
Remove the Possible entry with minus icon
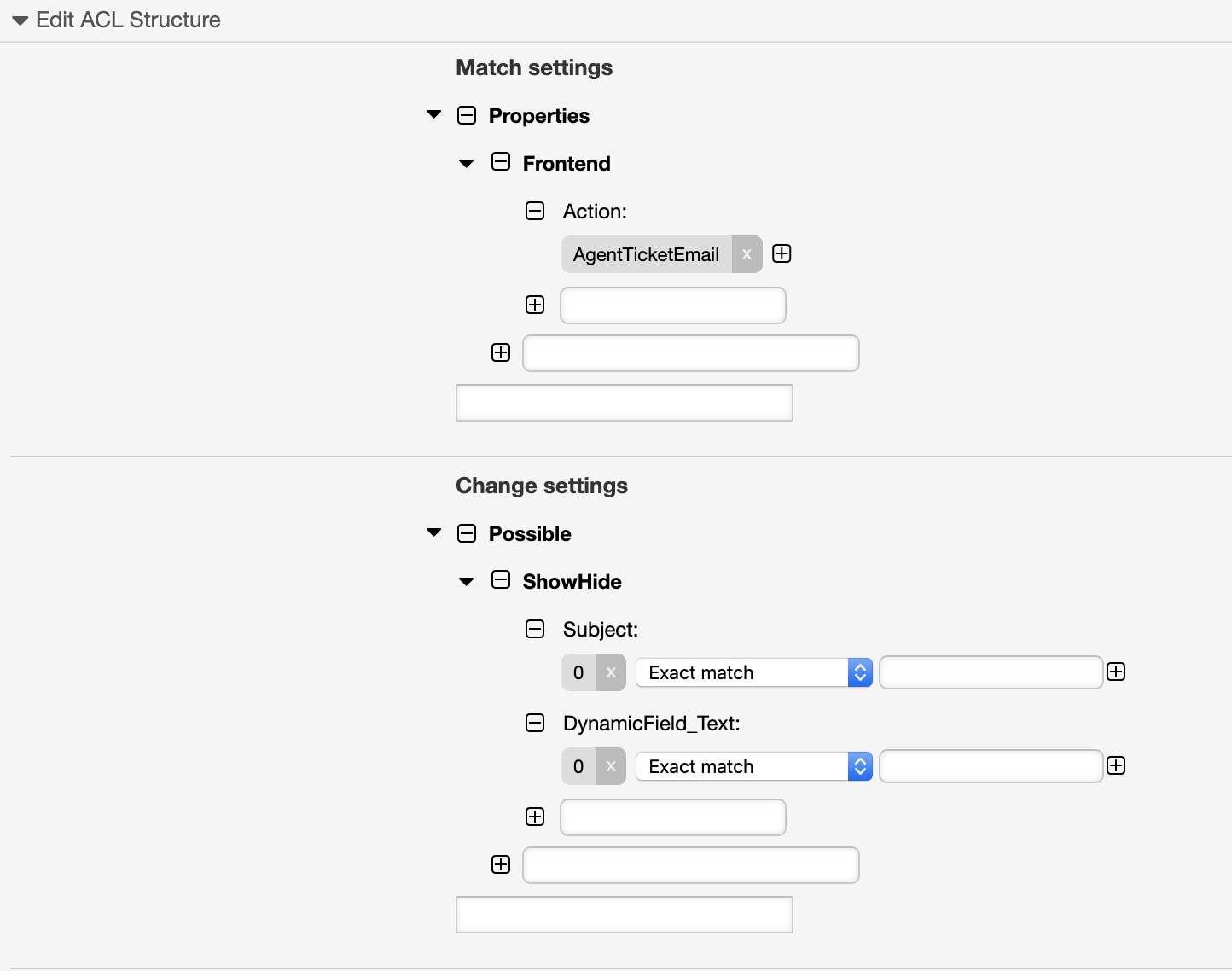[x=467, y=533]
